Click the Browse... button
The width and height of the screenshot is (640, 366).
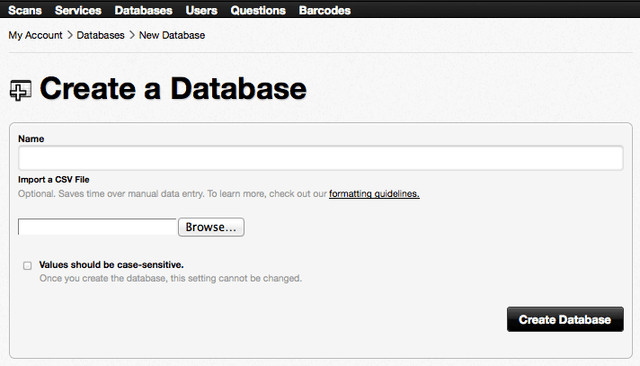[x=211, y=227]
